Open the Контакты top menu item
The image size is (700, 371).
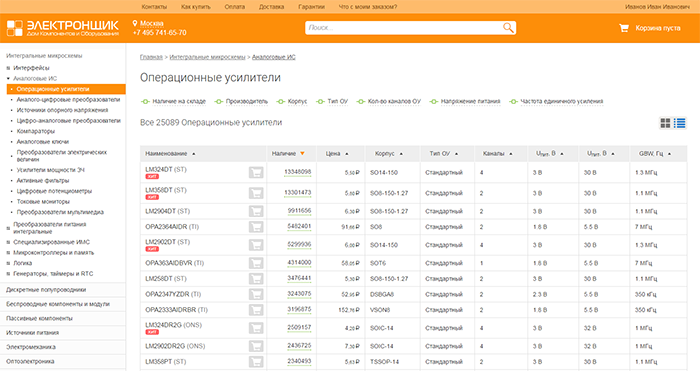154,7
